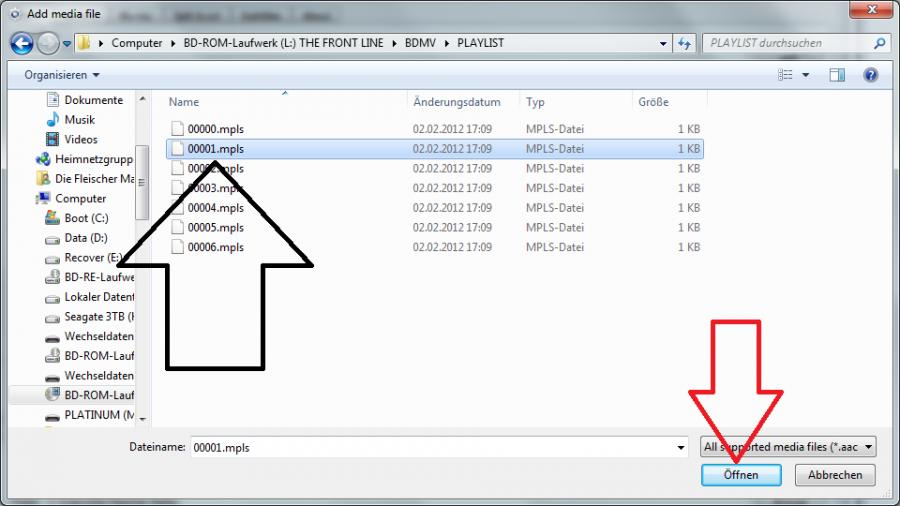The height and width of the screenshot is (506, 900).
Task: Click the Dokumente page icon
Action: [x=53, y=100]
